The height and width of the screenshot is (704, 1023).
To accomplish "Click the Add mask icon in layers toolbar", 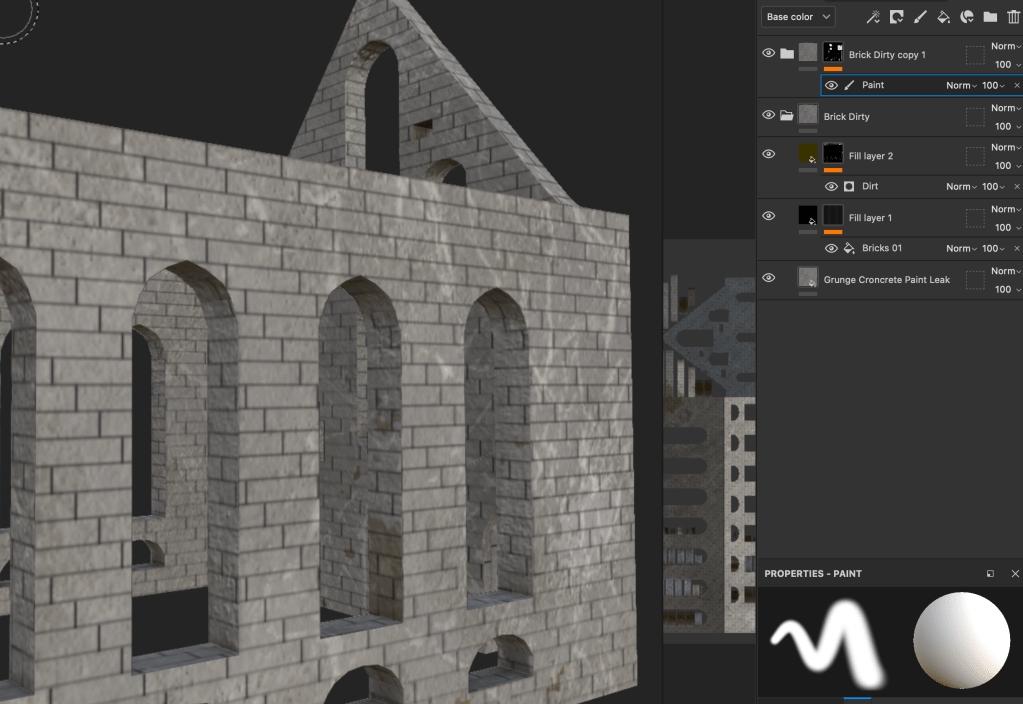I will coord(897,17).
